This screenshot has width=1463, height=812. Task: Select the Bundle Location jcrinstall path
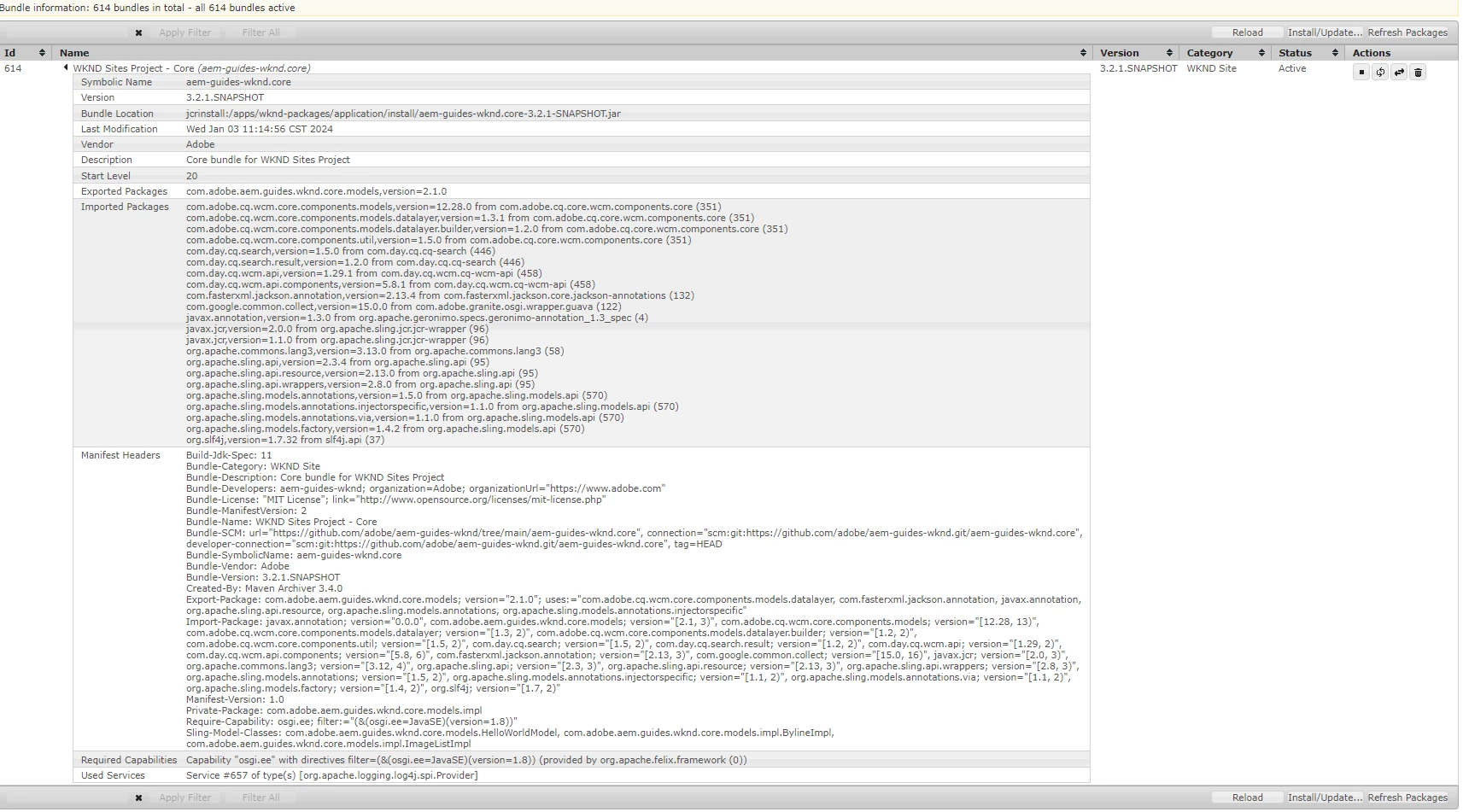[403, 114]
